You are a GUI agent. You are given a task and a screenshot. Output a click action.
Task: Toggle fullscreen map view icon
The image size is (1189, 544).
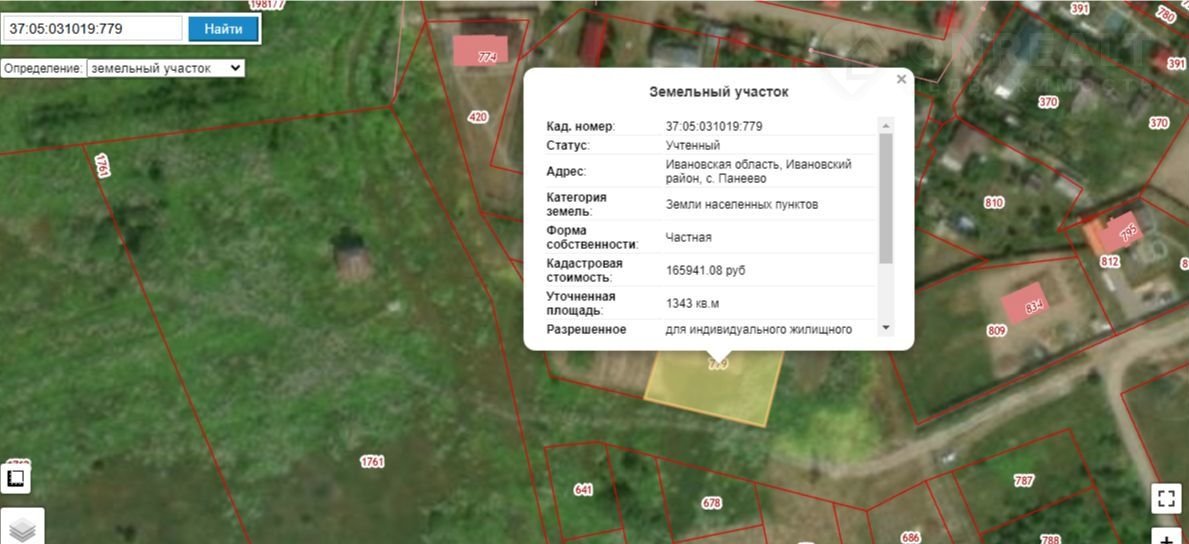click(1166, 497)
